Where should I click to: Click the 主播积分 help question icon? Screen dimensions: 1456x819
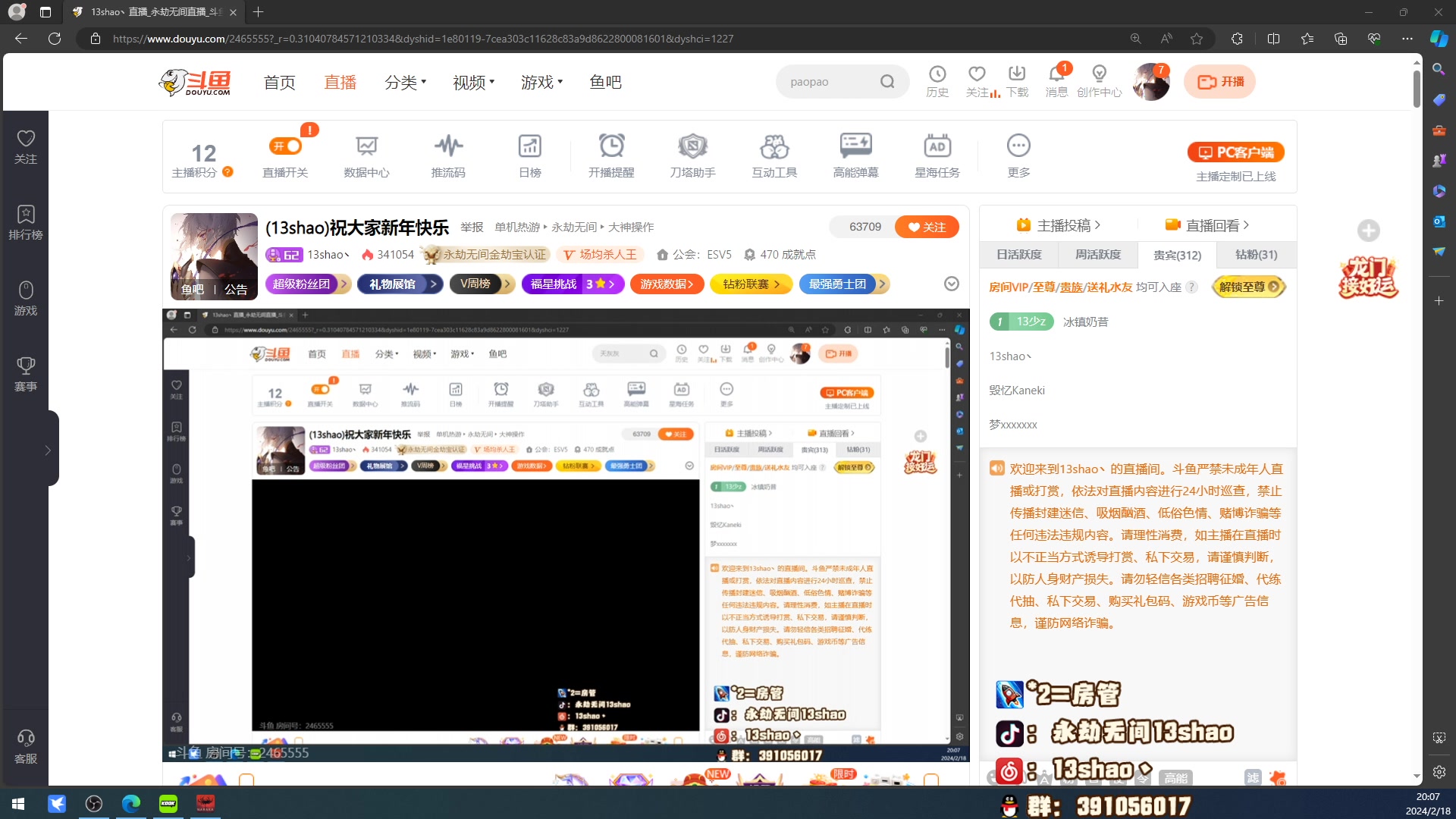pos(227,172)
